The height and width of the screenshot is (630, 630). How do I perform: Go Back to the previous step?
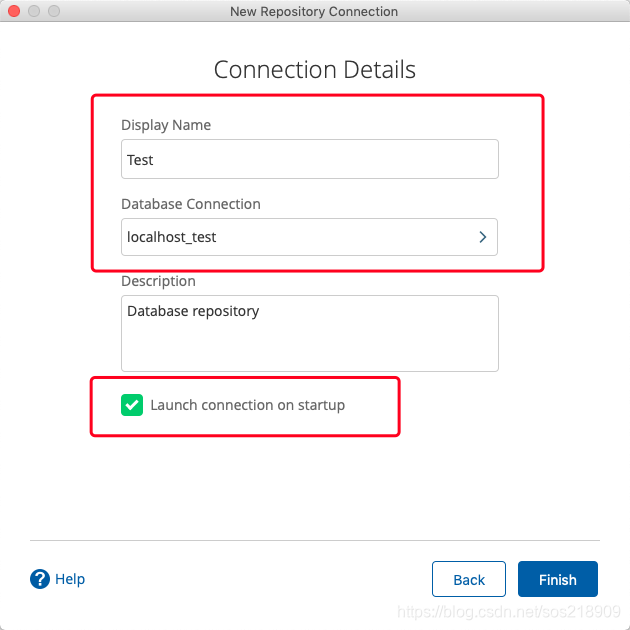[x=468, y=579]
